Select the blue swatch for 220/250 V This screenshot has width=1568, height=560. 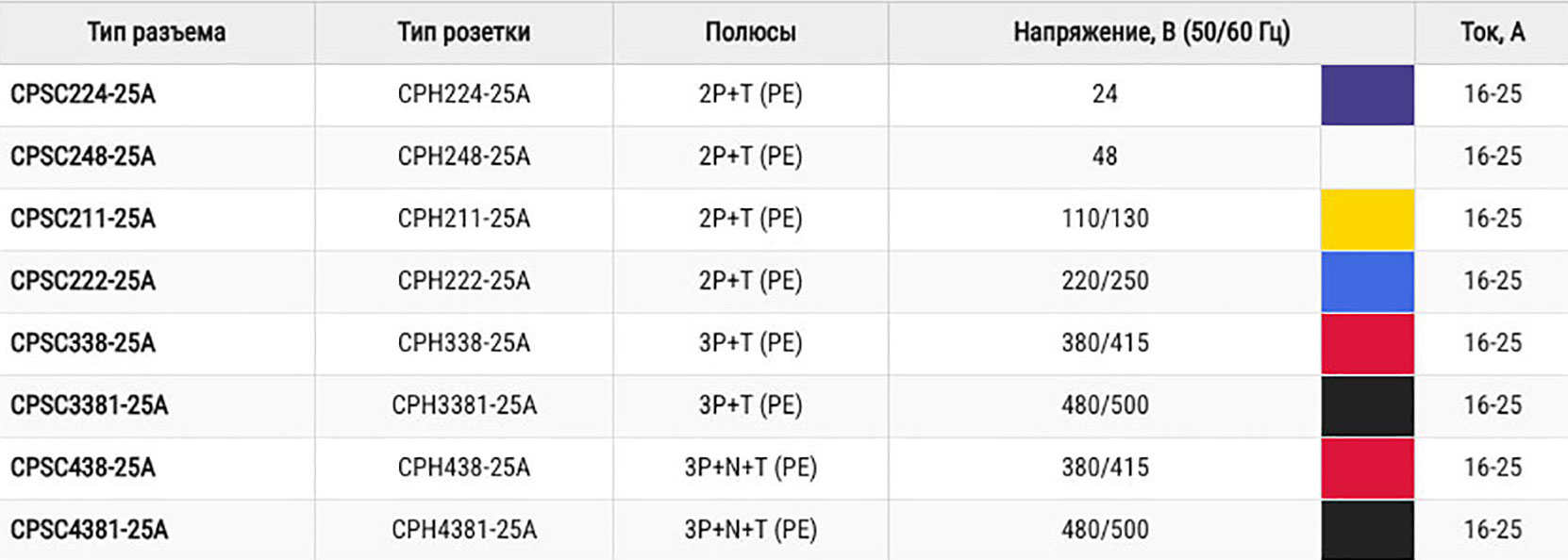(x=1367, y=281)
